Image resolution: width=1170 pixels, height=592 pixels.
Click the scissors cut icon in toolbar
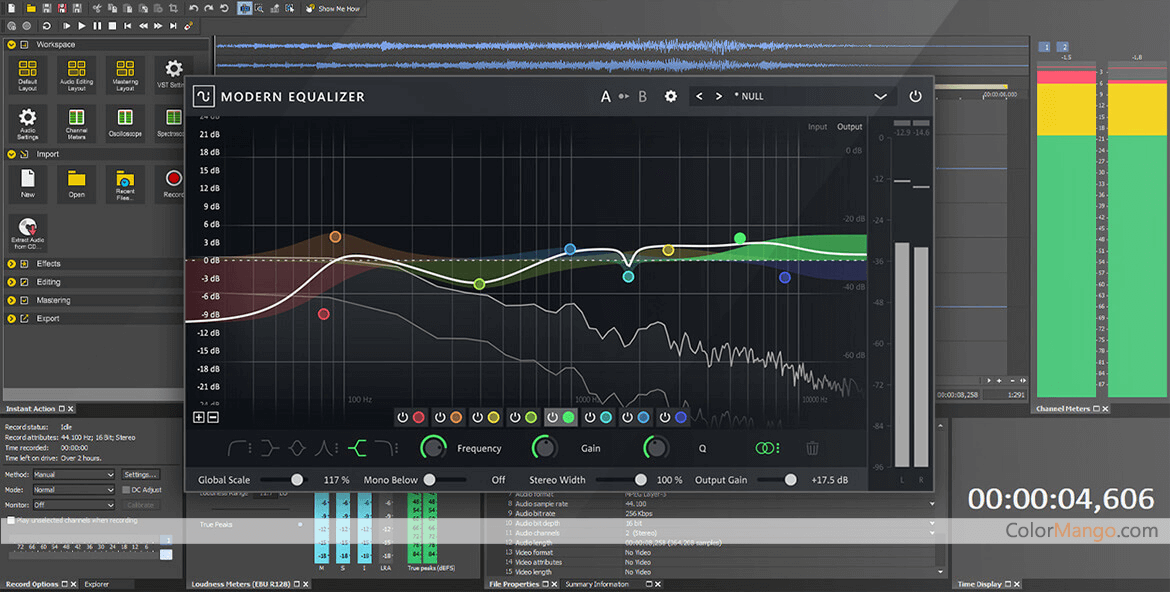[x=97, y=8]
